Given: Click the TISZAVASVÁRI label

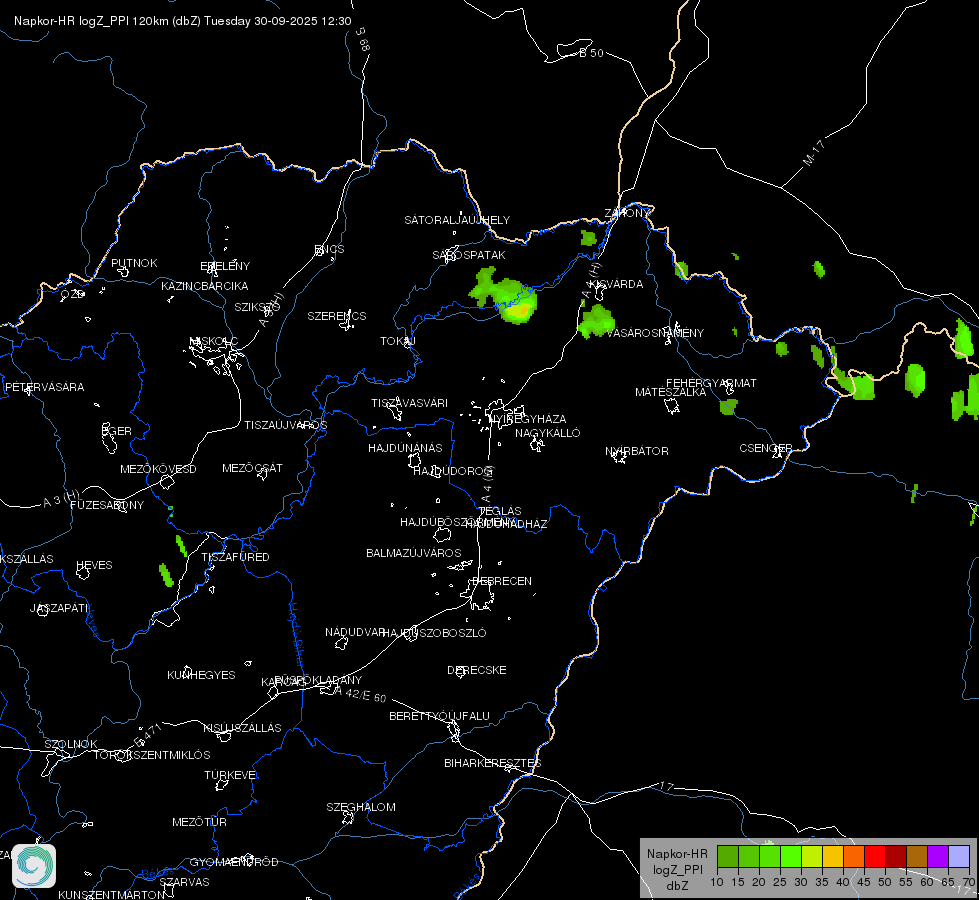Looking at the screenshot, I should (410, 403).
